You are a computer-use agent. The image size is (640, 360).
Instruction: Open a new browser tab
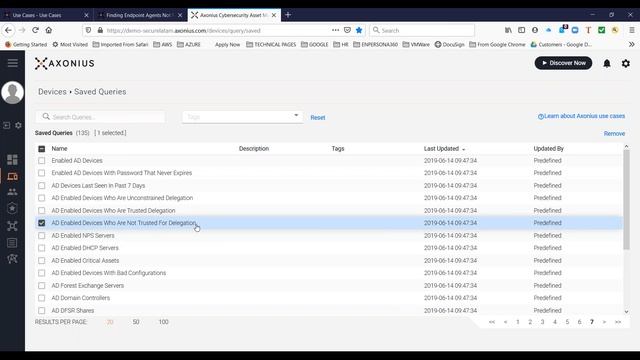[x=288, y=15]
